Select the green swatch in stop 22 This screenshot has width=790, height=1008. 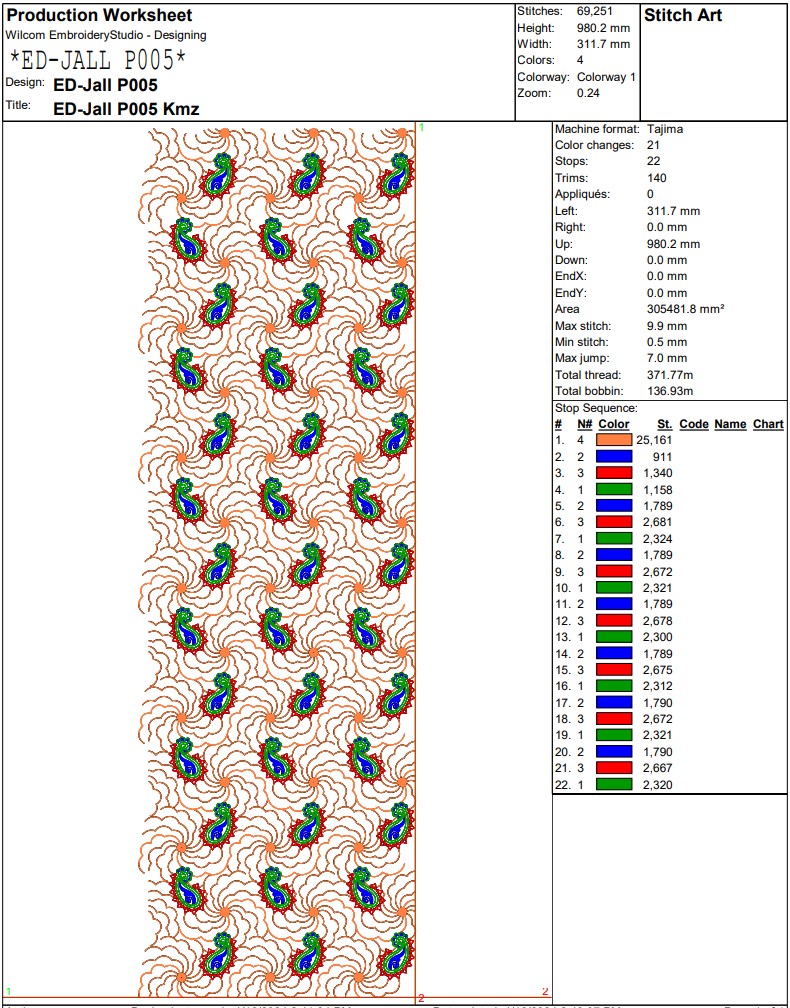pos(614,785)
